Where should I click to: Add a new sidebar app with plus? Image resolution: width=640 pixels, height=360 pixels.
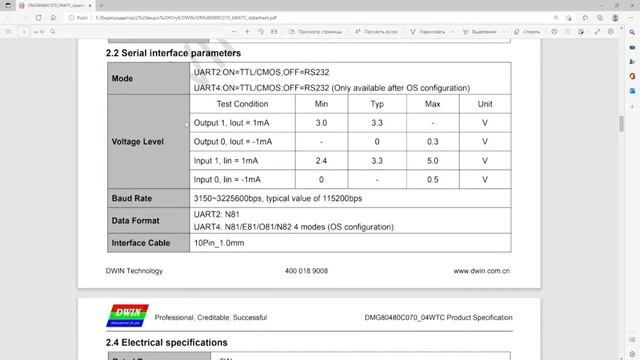click(632, 107)
